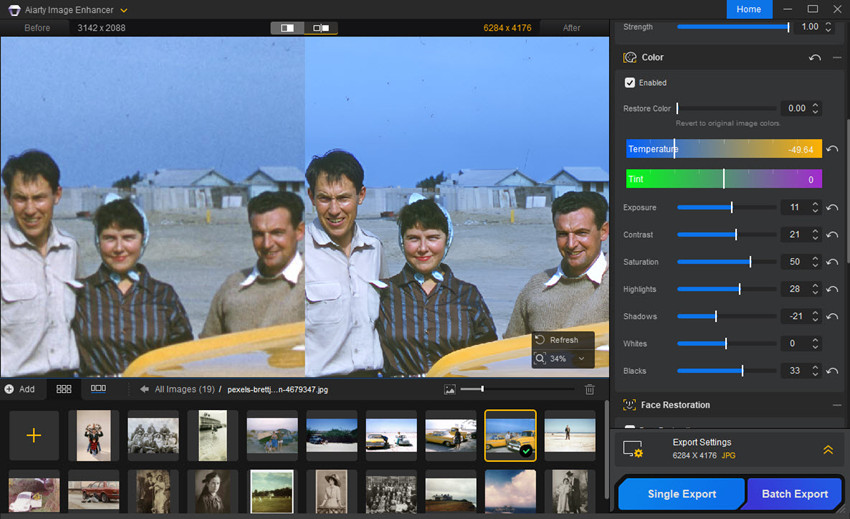
Task: Switch to grid thumbnail view icon
Action: coord(64,389)
